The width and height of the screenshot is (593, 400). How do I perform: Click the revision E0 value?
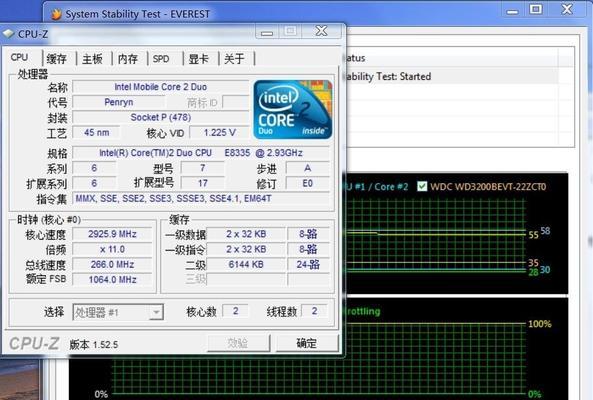[307, 183]
